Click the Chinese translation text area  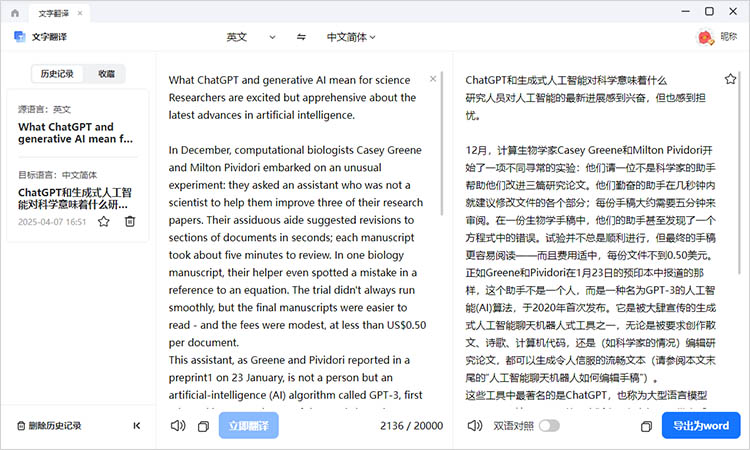point(591,239)
